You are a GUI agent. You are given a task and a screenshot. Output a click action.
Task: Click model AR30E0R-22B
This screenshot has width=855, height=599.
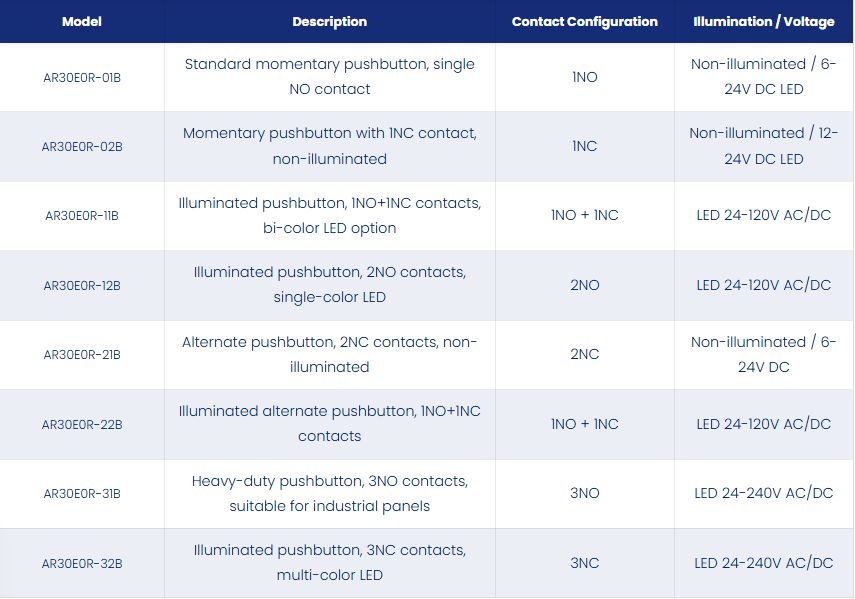[x=82, y=425]
